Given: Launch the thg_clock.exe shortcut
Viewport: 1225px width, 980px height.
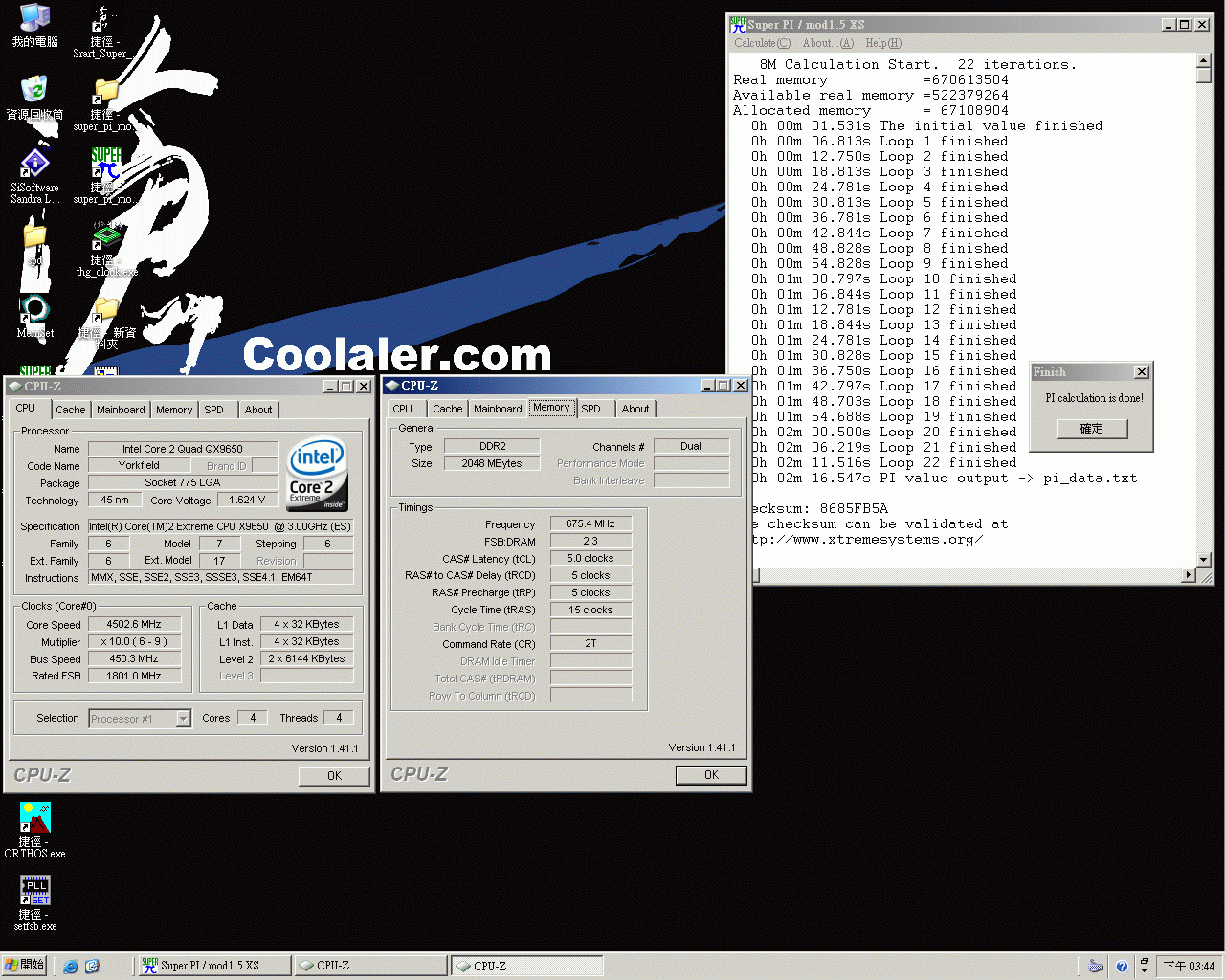Looking at the screenshot, I should (x=106, y=248).
